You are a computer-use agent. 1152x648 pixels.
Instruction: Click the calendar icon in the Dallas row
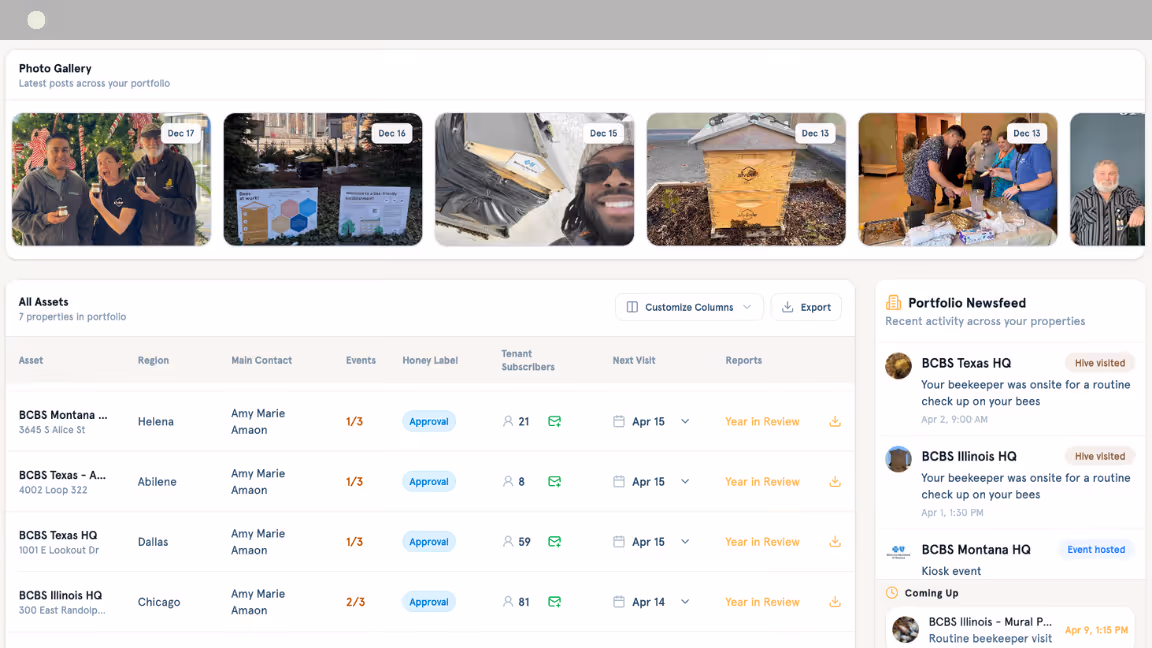point(619,542)
